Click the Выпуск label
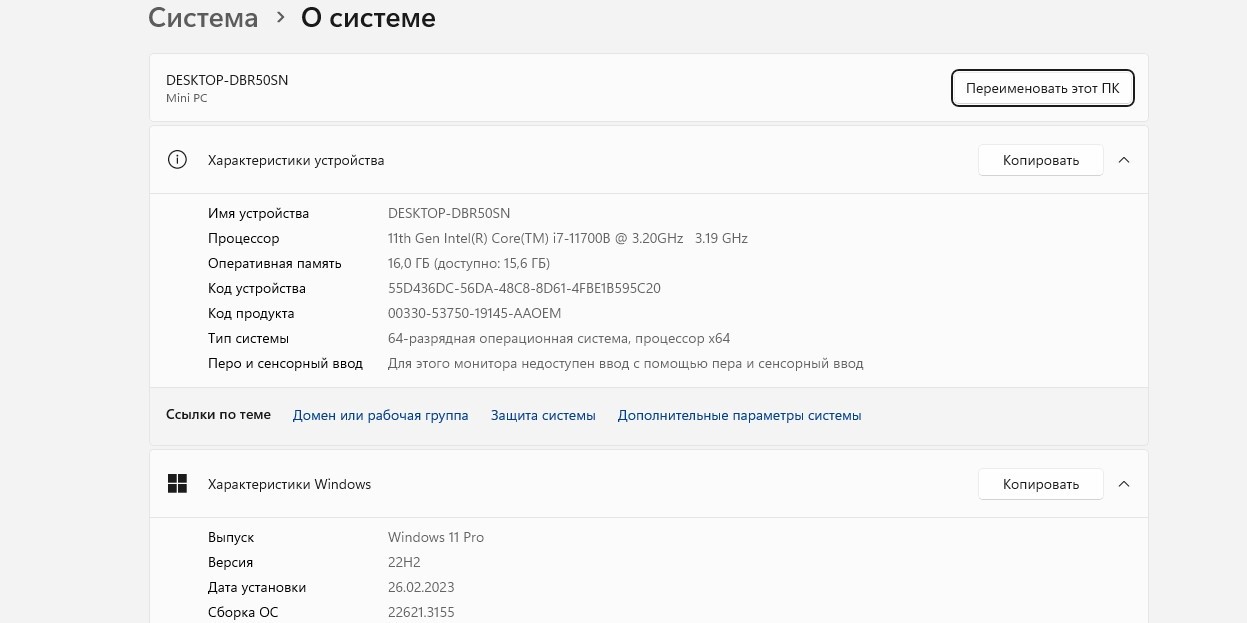Screen dimensions: 1247x623 pos(231,537)
